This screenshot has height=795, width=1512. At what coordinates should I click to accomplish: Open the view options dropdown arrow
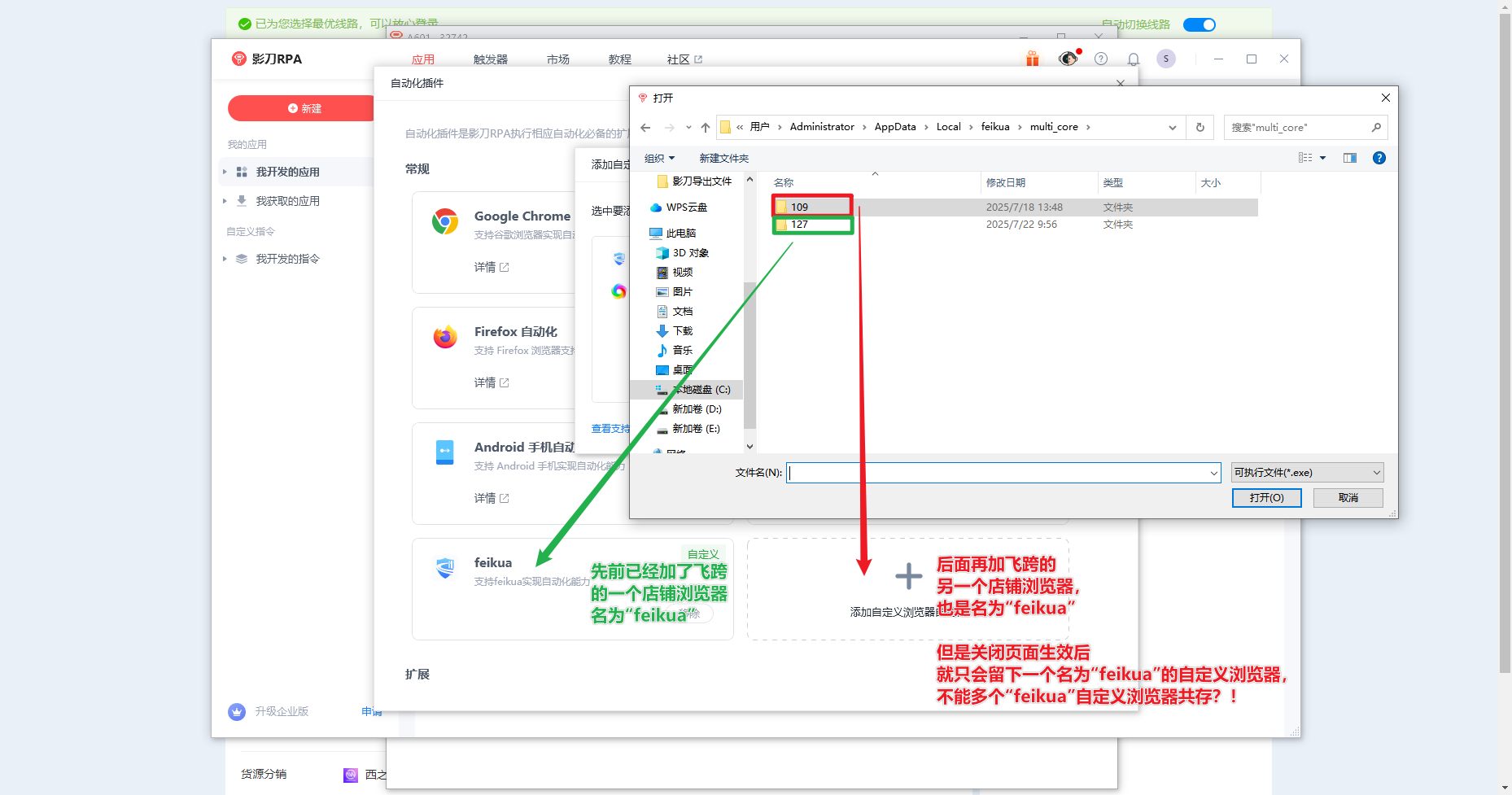point(1323,158)
